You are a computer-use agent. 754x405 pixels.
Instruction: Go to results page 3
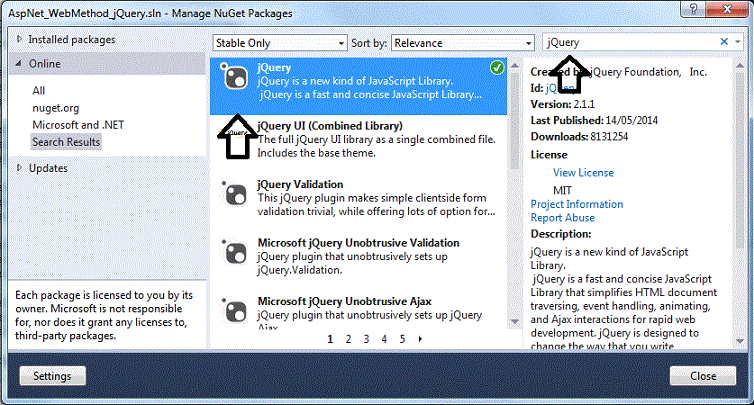(x=366, y=339)
